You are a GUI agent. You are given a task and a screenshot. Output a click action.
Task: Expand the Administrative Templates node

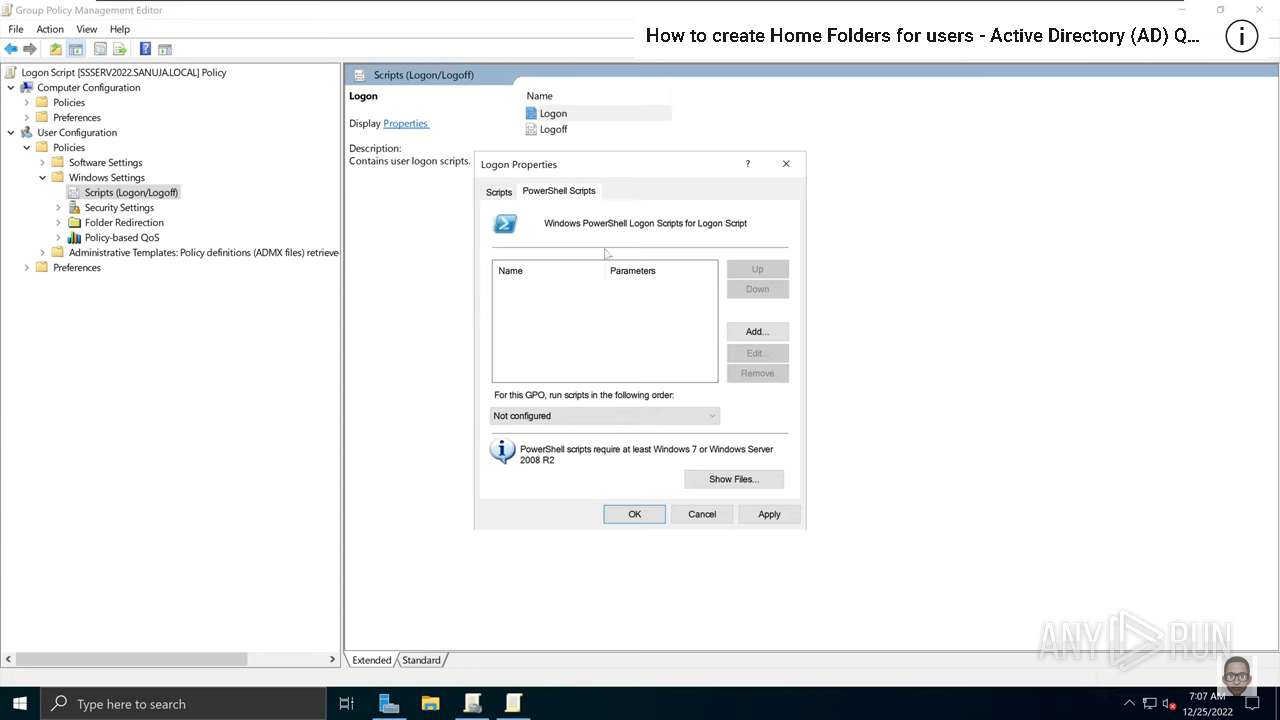pyautogui.click(x=43, y=252)
